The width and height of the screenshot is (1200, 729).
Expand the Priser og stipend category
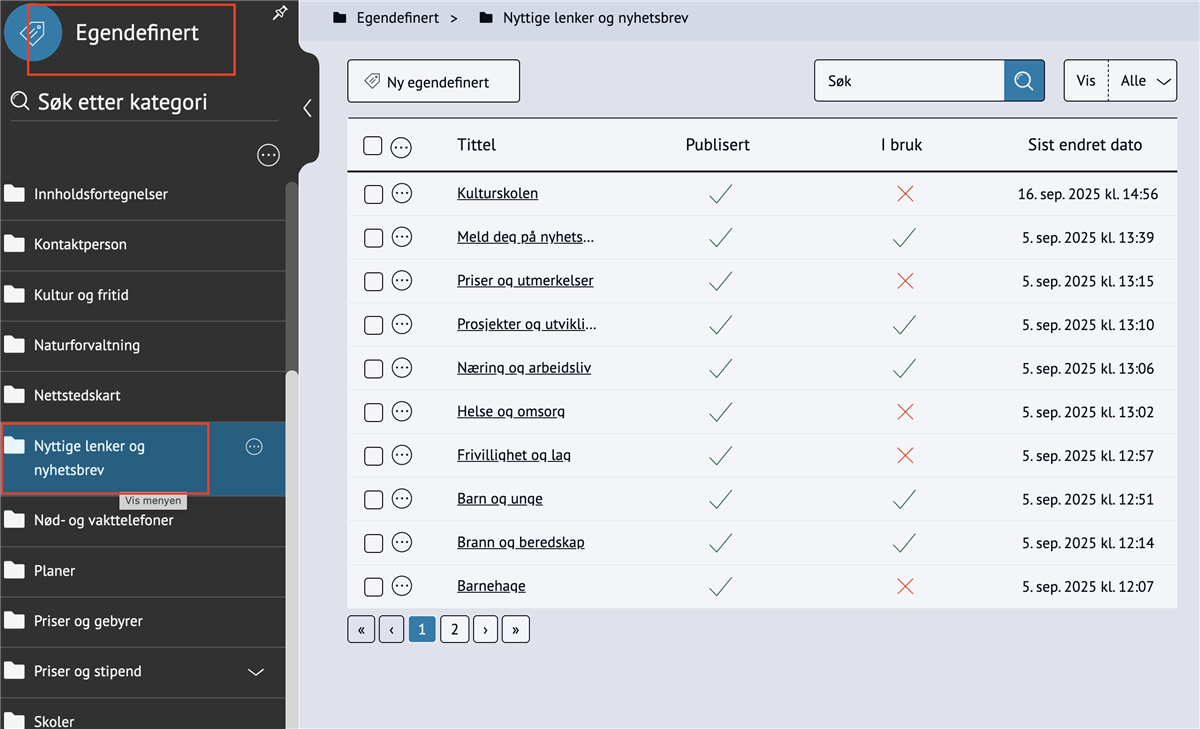(x=256, y=672)
